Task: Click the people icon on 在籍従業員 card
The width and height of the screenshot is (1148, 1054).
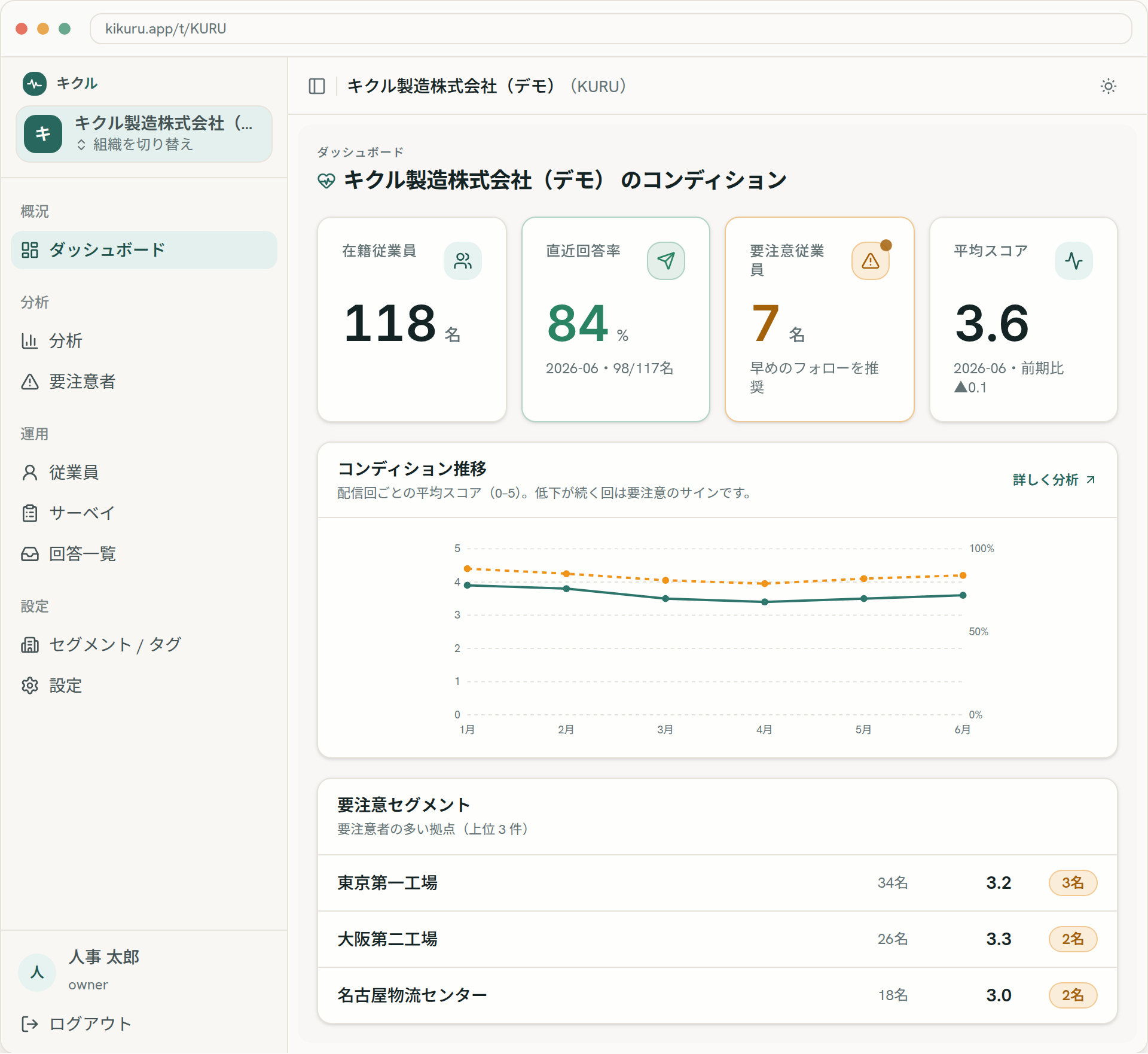Action: point(462,260)
